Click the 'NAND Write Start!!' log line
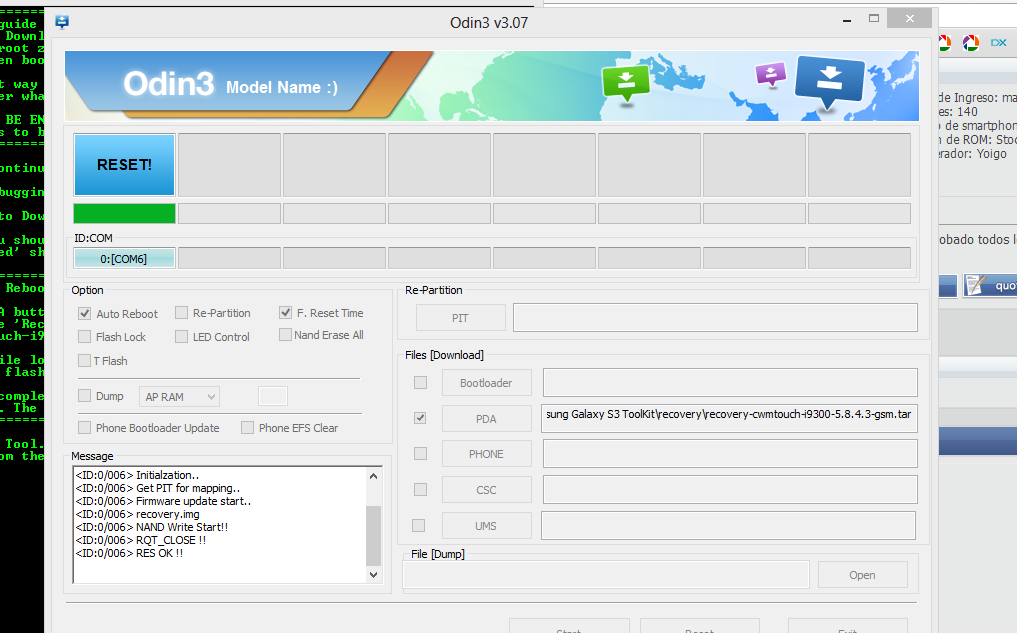 coord(152,527)
